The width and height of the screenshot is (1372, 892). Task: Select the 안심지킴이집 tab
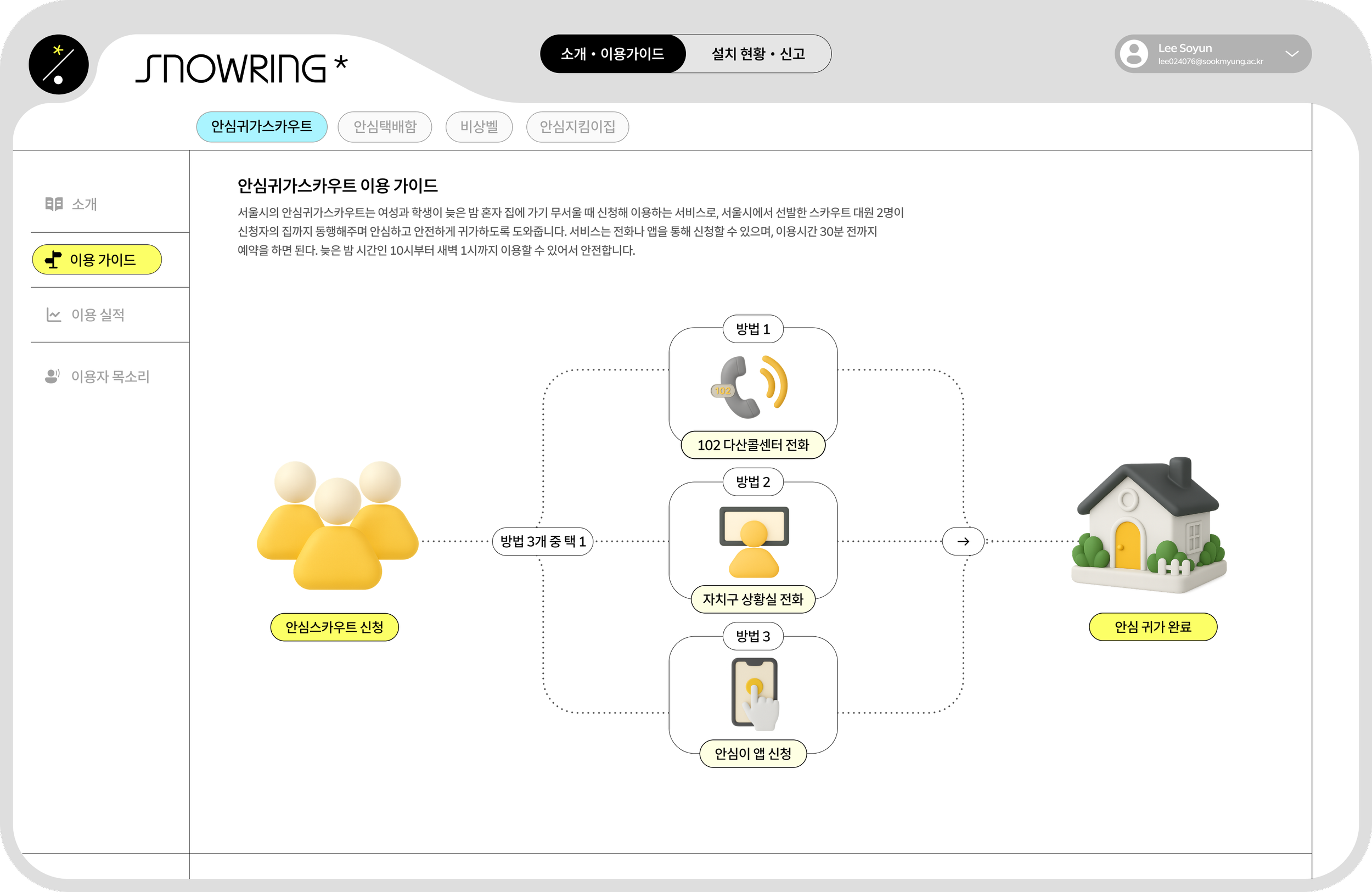577,126
